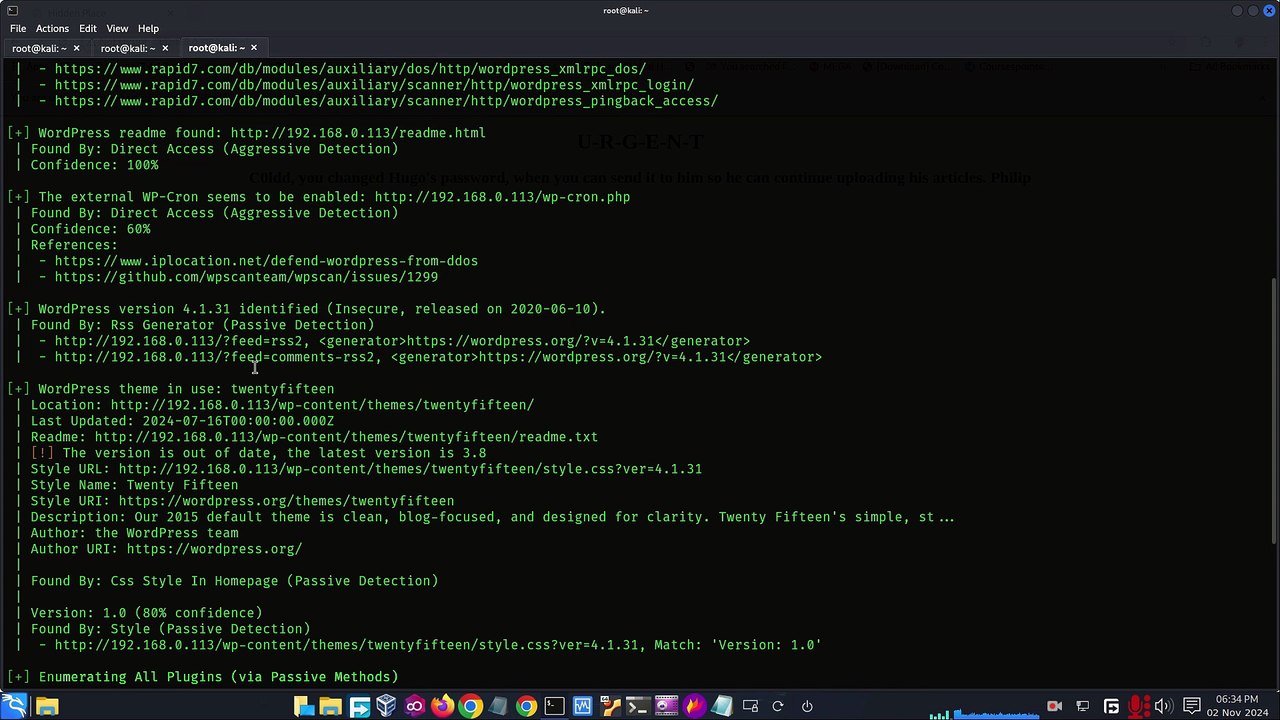
Task: Click 'Author: the WordPress team' text
Action: coord(134,533)
